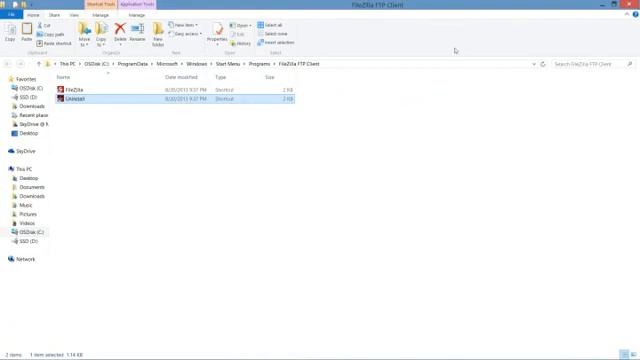This screenshot has height=360, width=640.
Task: Sort by the Type column header
Action: (x=220, y=77)
